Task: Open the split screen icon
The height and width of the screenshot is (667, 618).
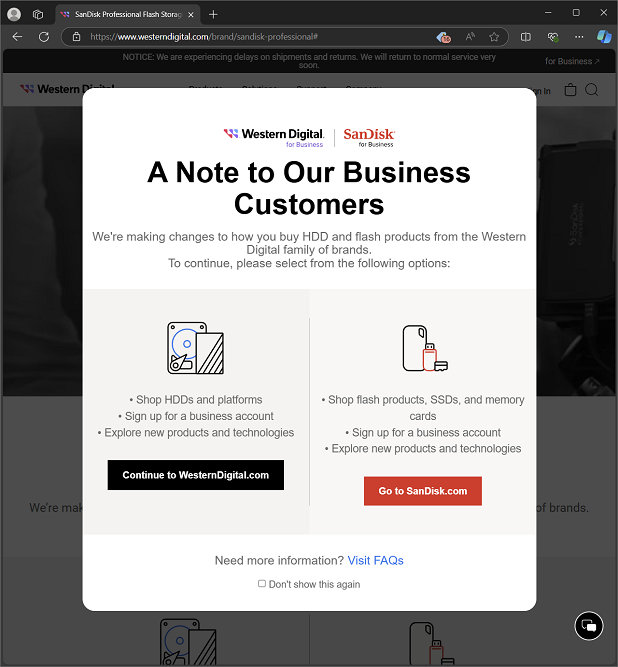Action: coord(526,37)
